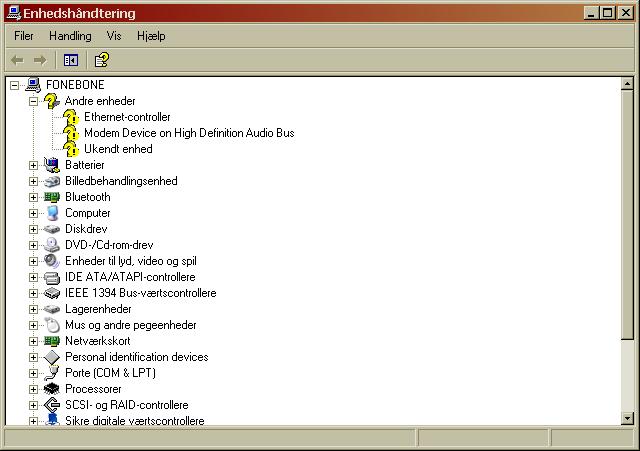Screen dimensions: 640x451
Task: Expand the Diskdrev node
Action: [x=33, y=229]
